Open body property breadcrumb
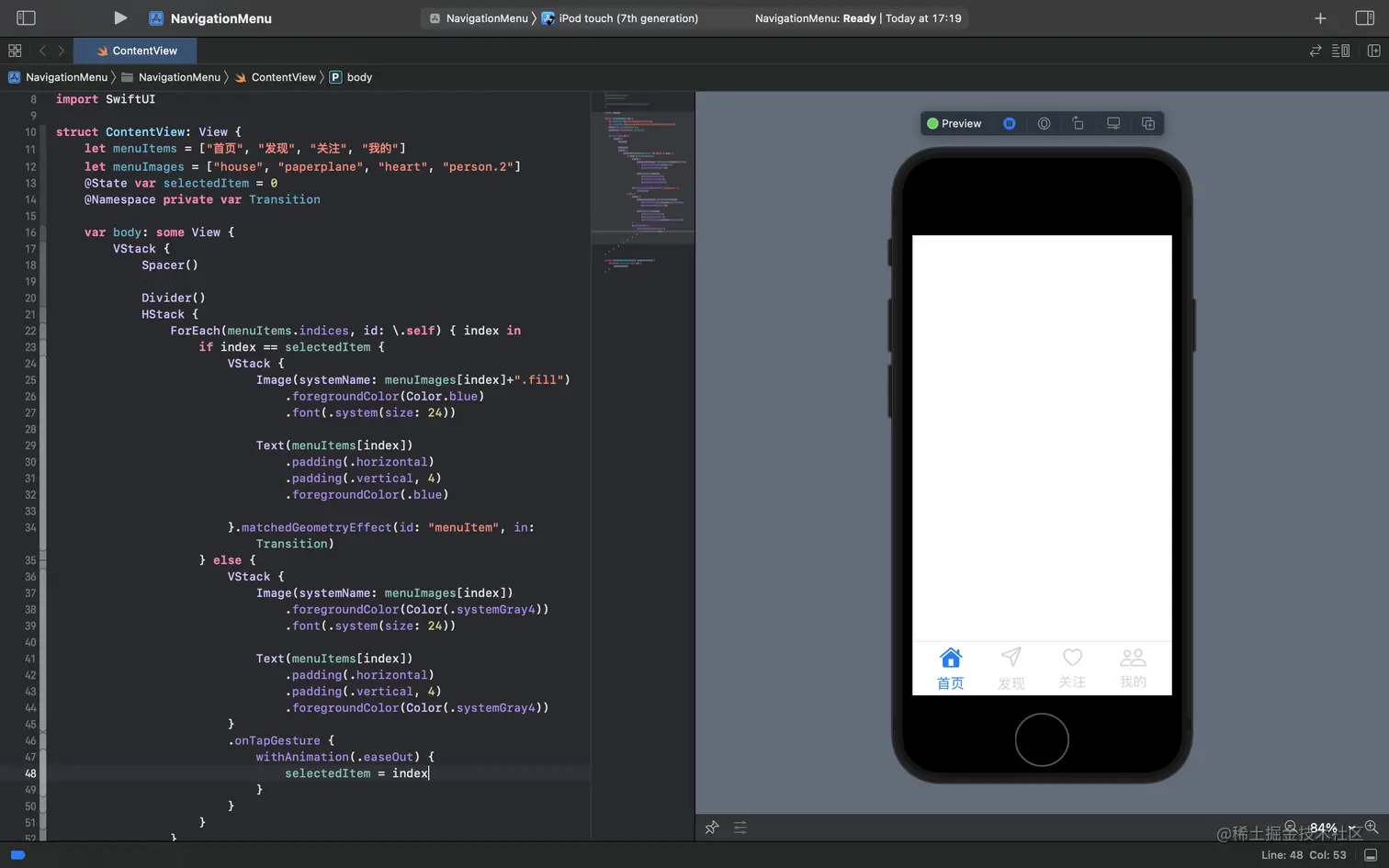Screen dimensions: 1389x868 (351, 77)
